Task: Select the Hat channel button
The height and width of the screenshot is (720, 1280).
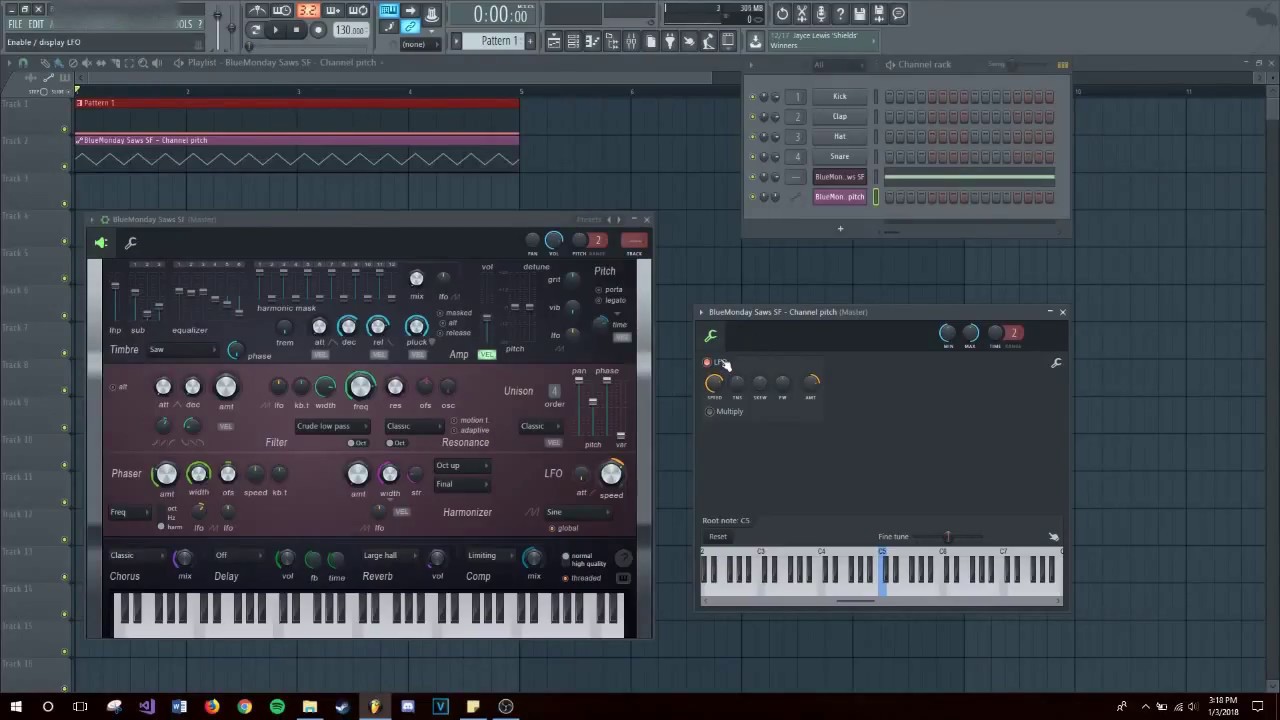Action: (839, 137)
